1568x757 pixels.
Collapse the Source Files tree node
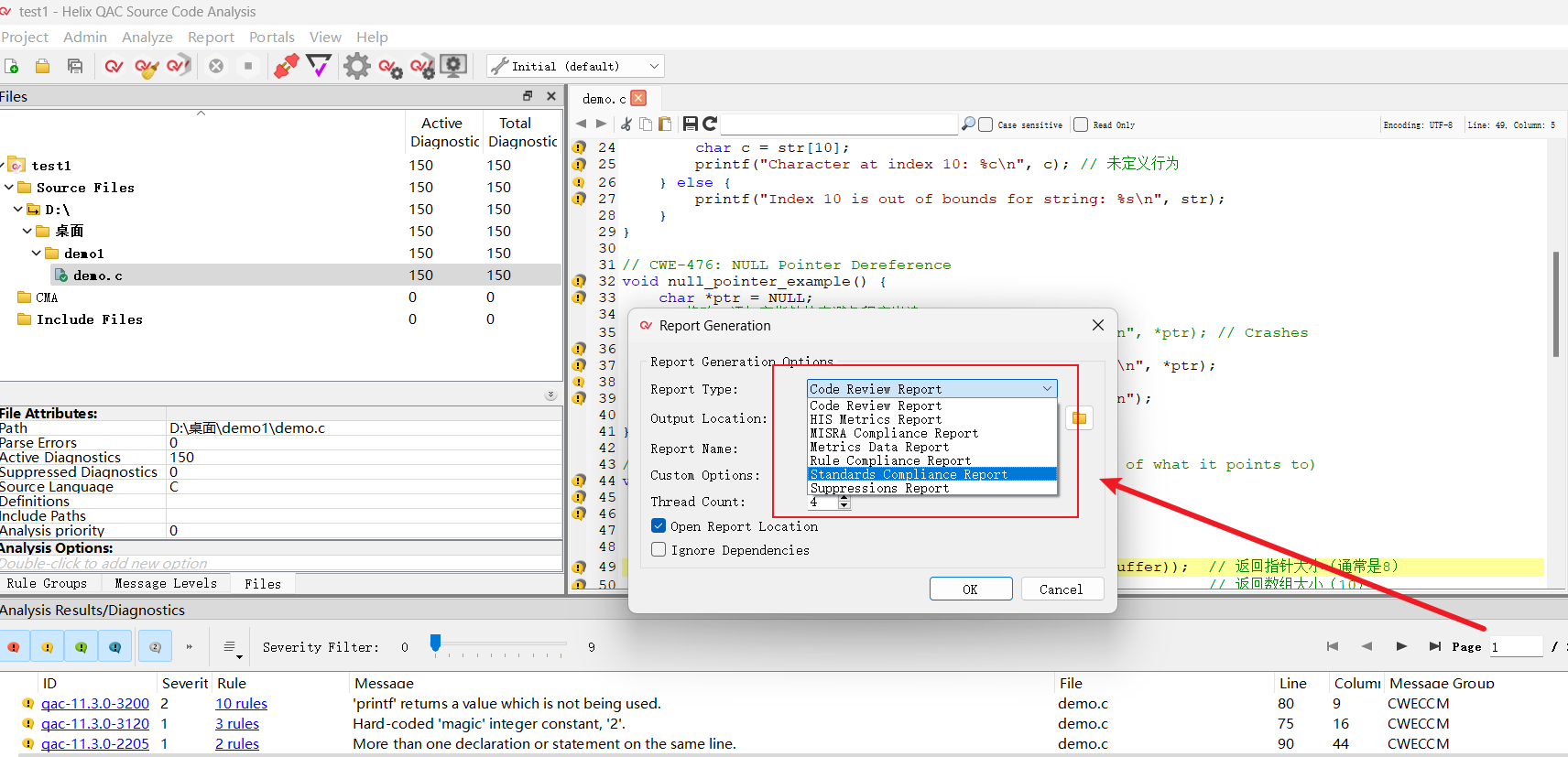click(x=8, y=187)
